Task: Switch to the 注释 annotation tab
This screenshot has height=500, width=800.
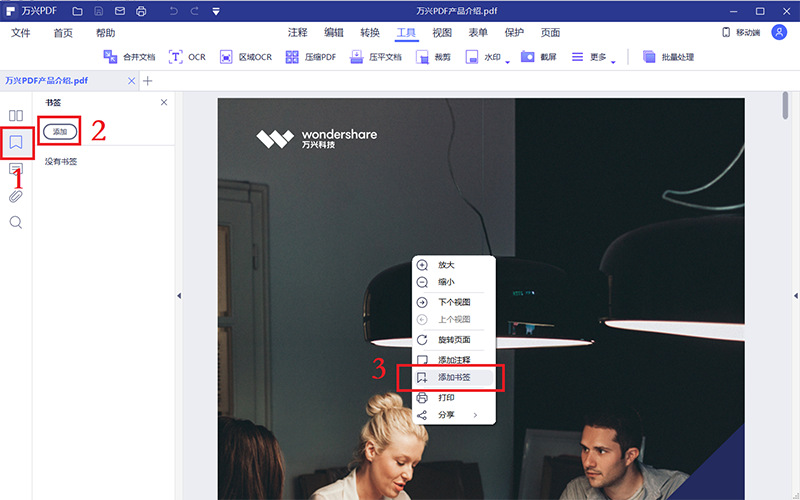Action: [297, 33]
